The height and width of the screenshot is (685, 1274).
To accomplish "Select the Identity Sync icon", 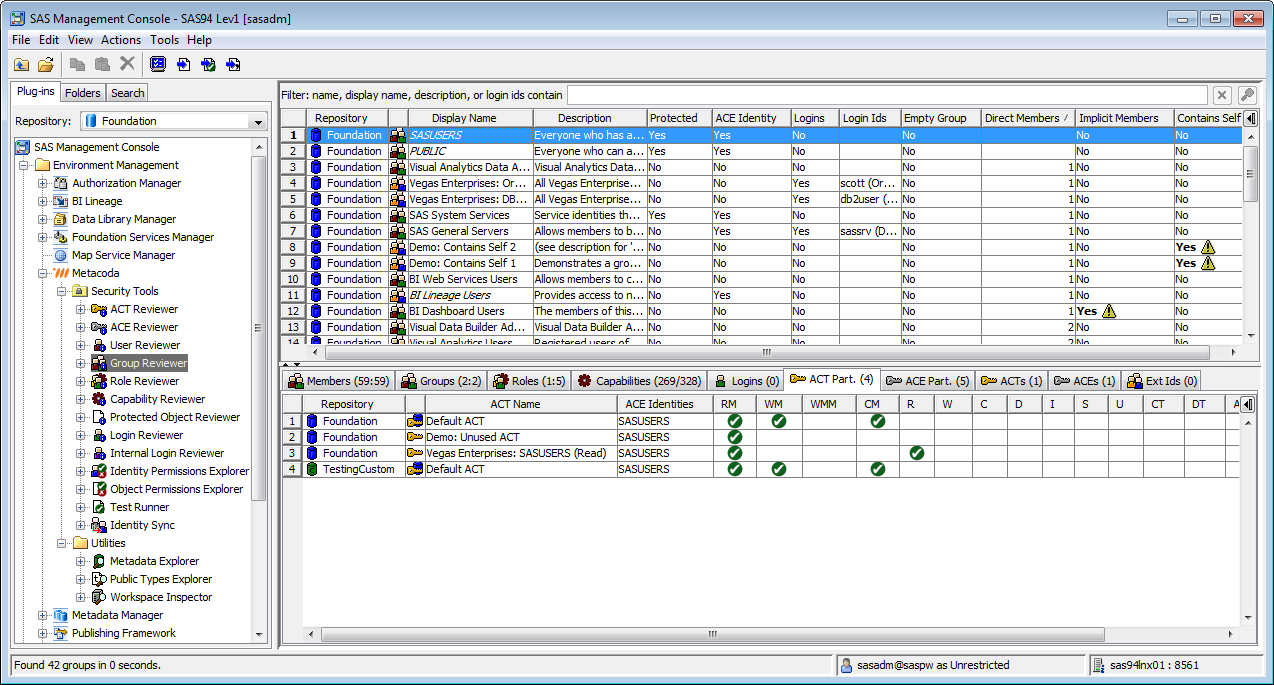I will point(99,525).
